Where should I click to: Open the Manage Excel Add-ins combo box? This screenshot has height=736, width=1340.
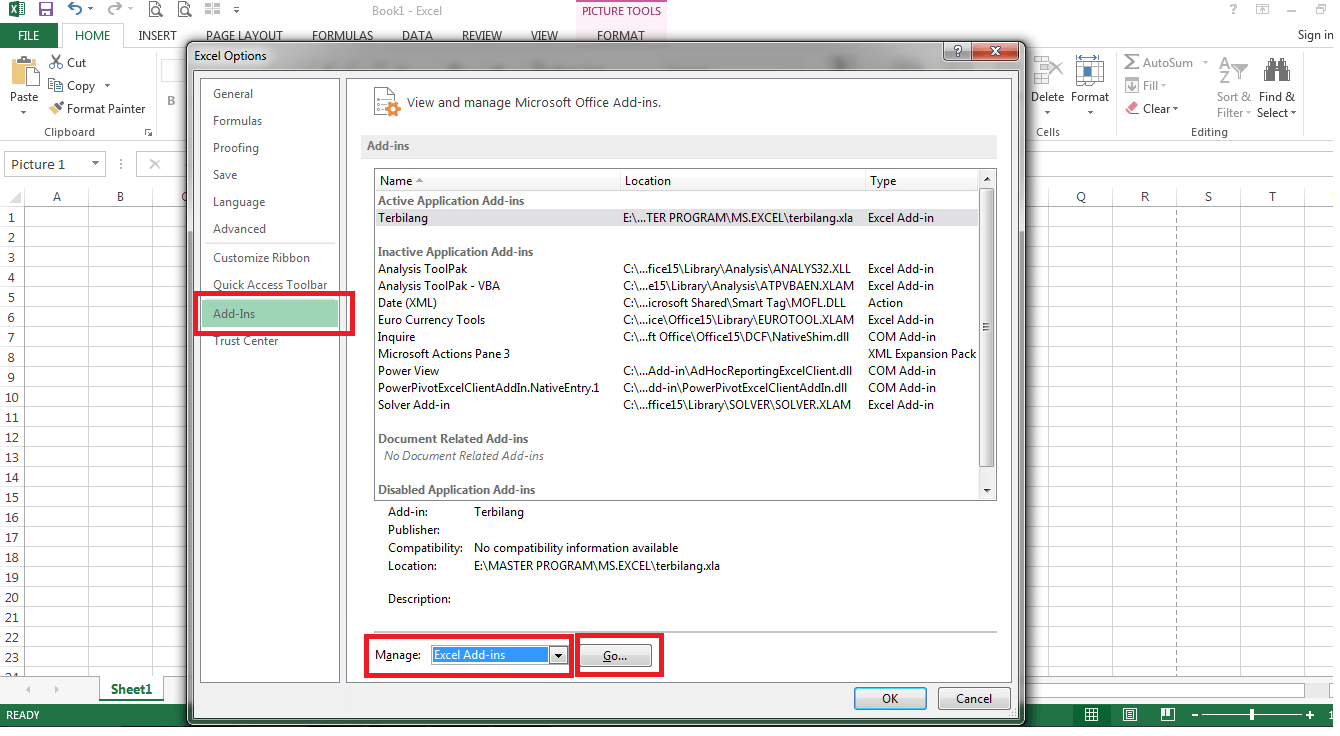(500, 655)
